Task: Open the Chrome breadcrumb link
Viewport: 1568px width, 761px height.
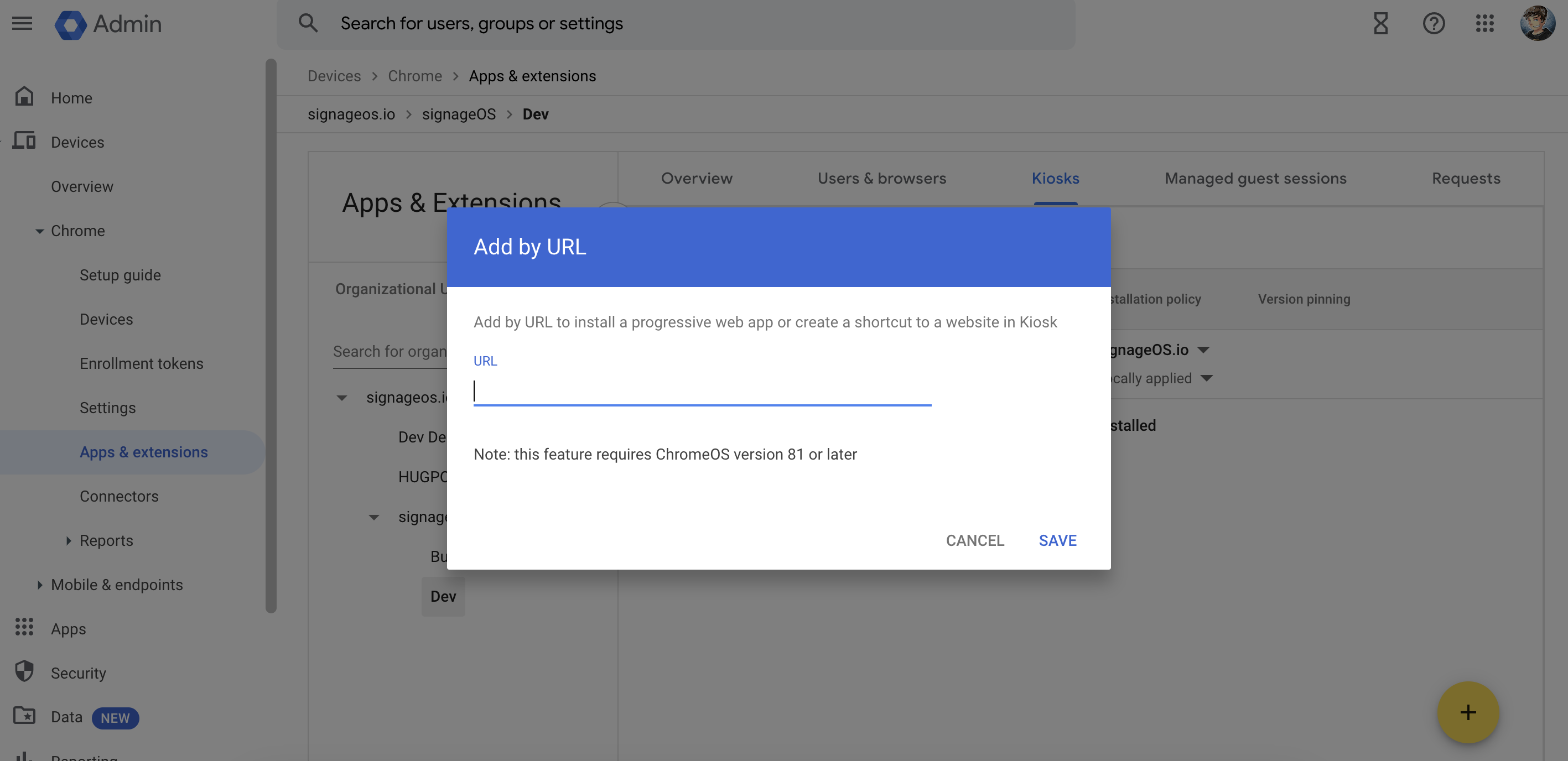Action: (x=415, y=75)
